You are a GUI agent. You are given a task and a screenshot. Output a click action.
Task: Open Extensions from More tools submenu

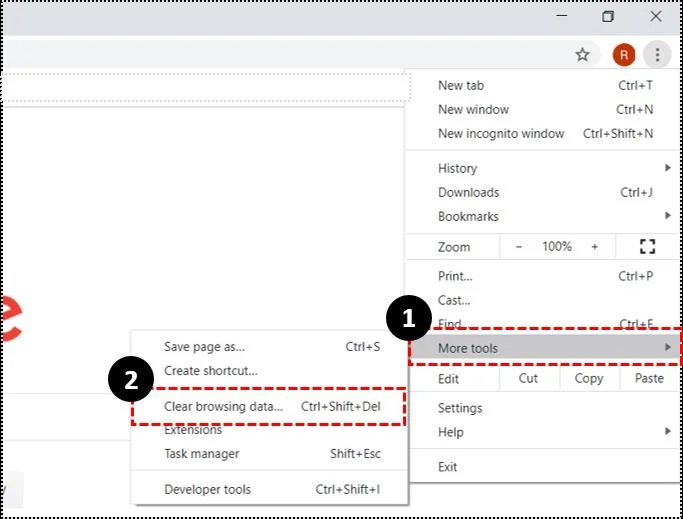[270, 430]
